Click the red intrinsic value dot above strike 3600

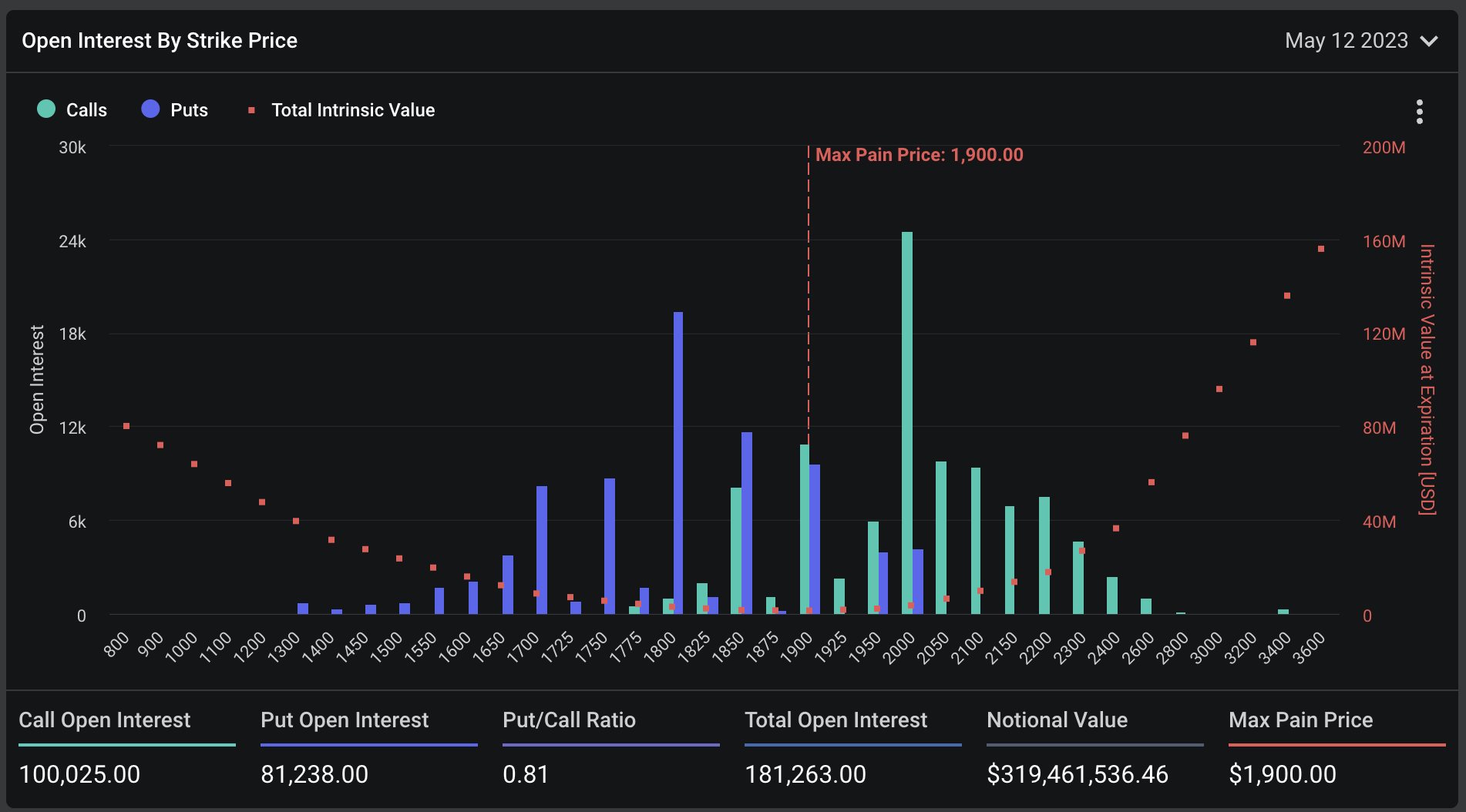(1320, 248)
